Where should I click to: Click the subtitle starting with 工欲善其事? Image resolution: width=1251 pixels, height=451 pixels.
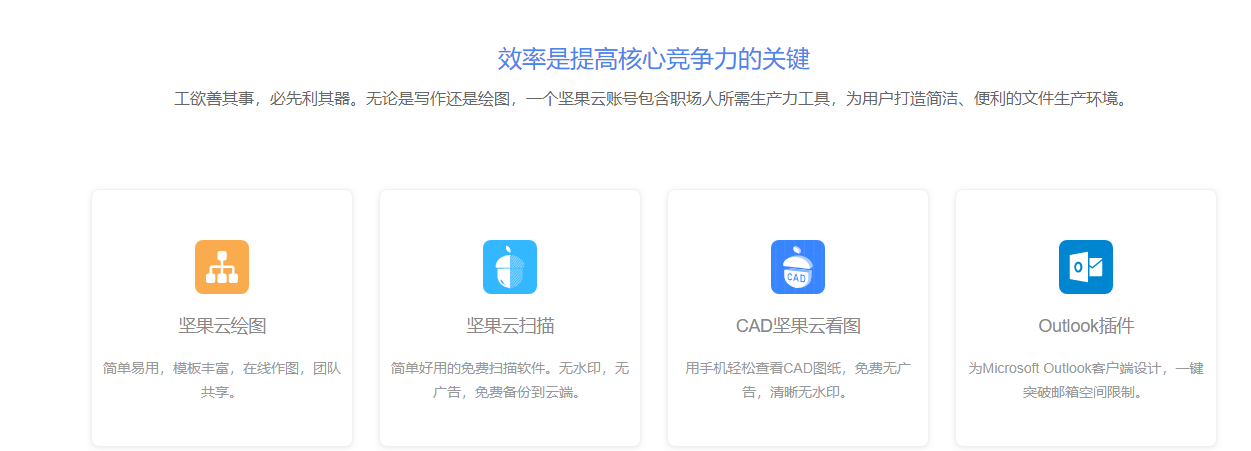(x=653, y=99)
